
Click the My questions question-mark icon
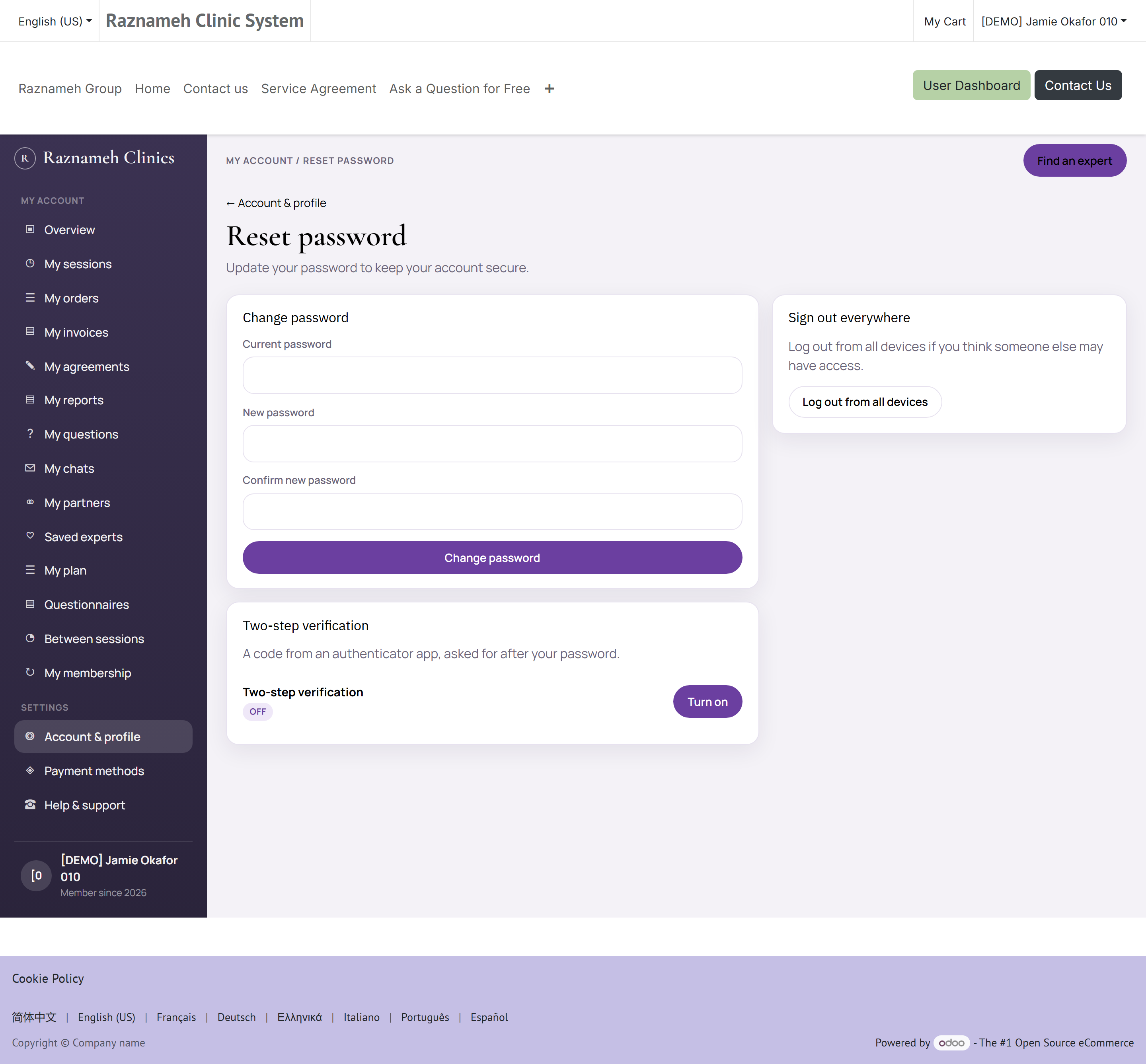(30, 434)
